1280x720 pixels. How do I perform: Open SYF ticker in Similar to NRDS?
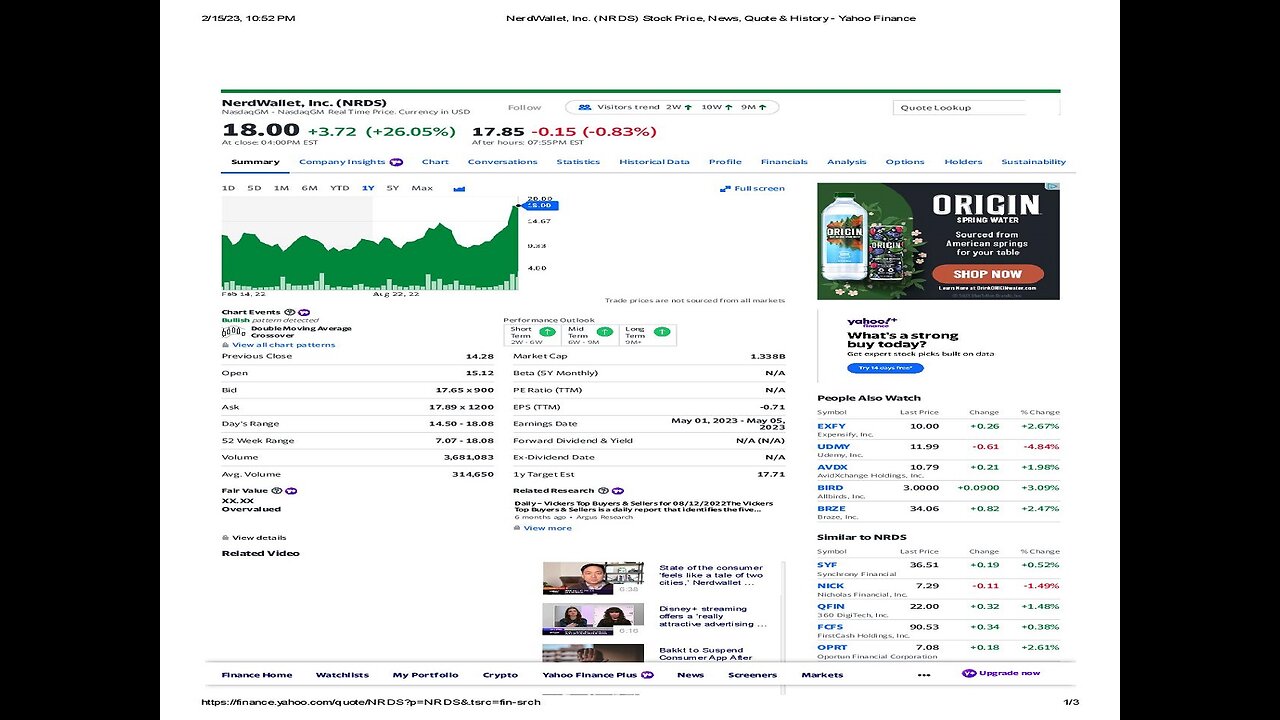pyautogui.click(x=827, y=565)
